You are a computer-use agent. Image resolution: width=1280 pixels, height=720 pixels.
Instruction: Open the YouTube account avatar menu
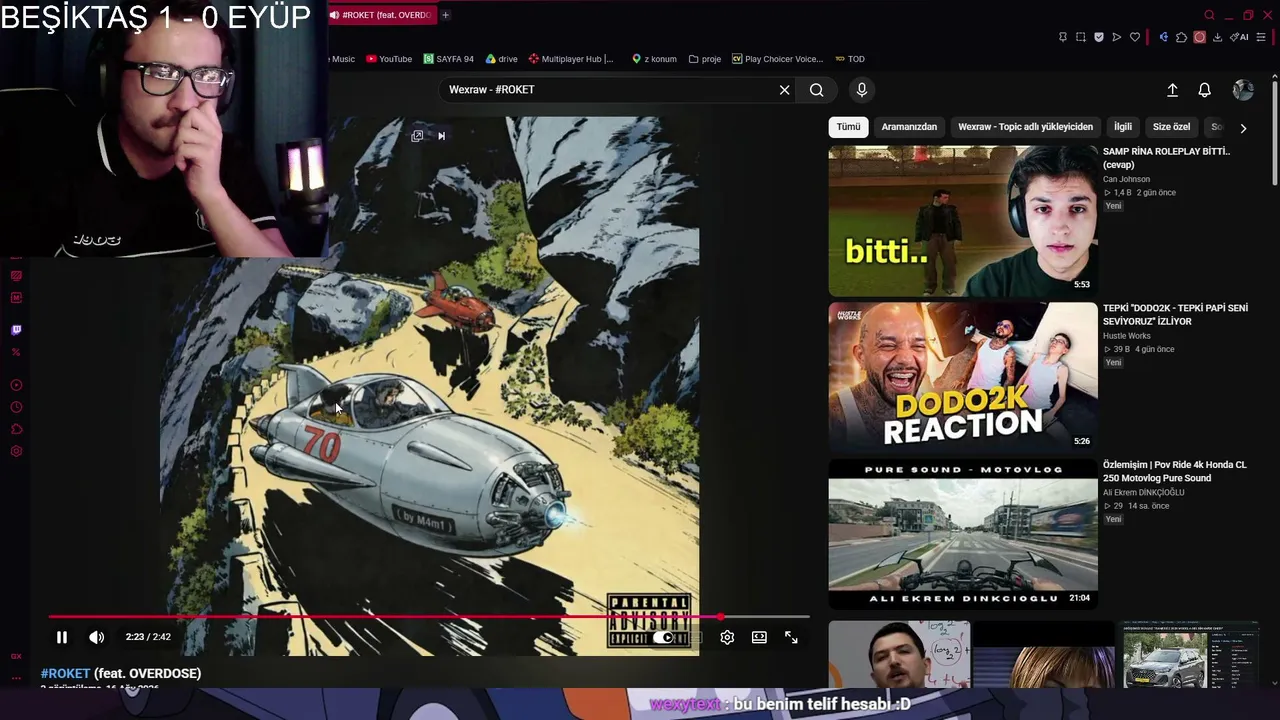coord(1243,90)
